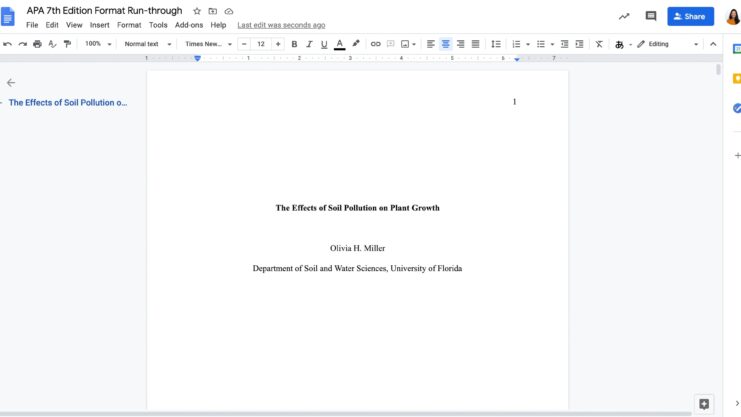Decrease the indent

click(x=564, y=44)
